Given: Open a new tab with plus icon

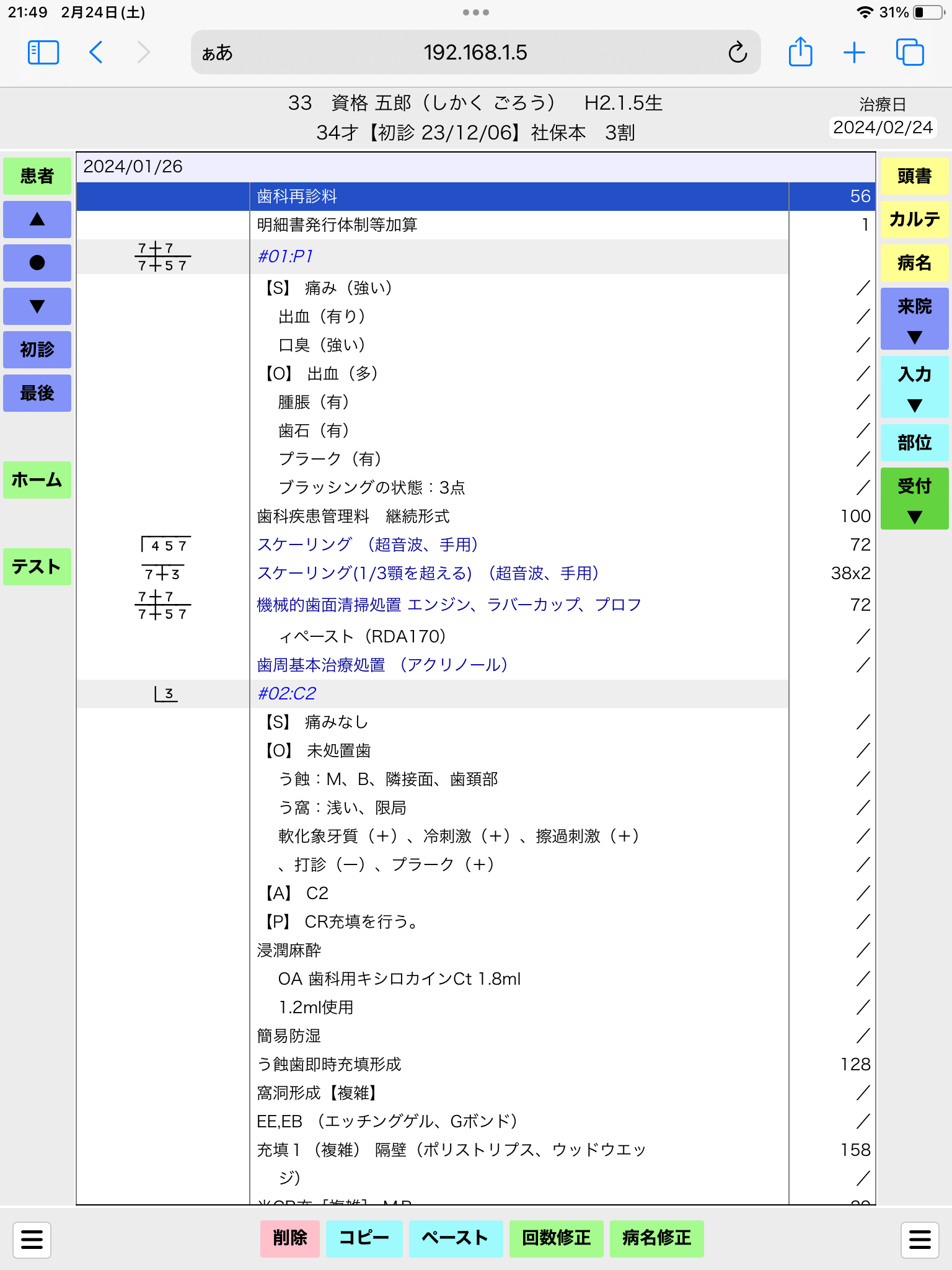Looking at the screenshot, I should pos(854,53).
